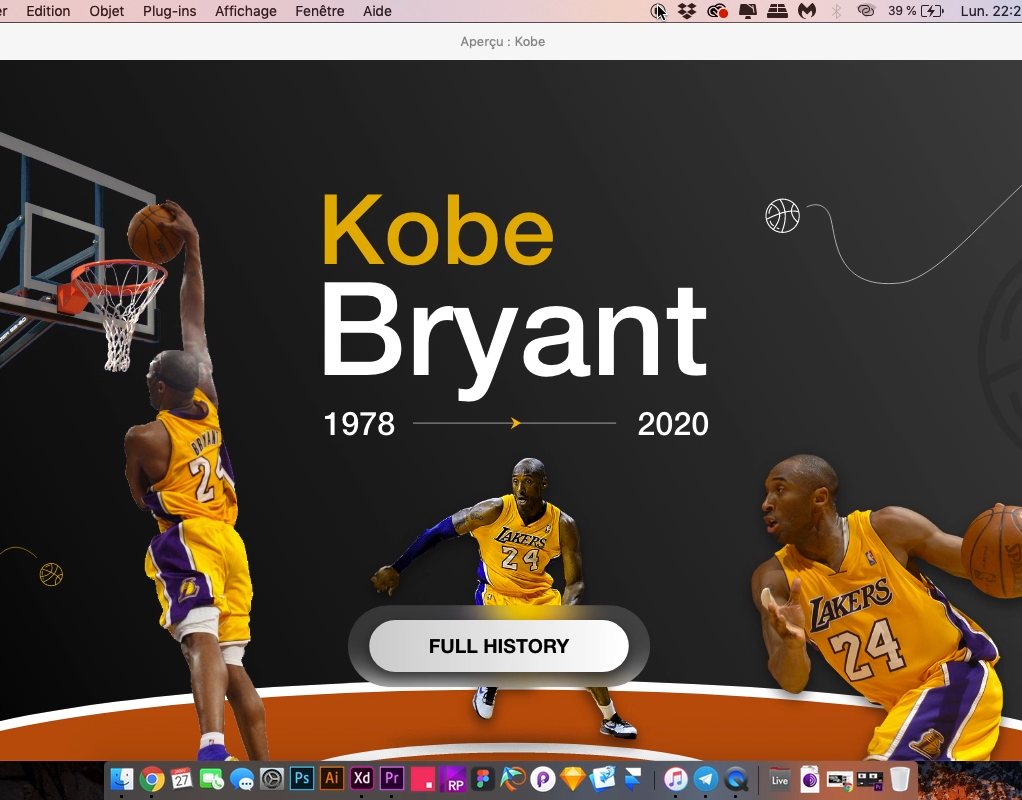This screenshot has width=1022, height=800.
Task: Launch Axure RP from the Dock
Action: tap(452, 779)
